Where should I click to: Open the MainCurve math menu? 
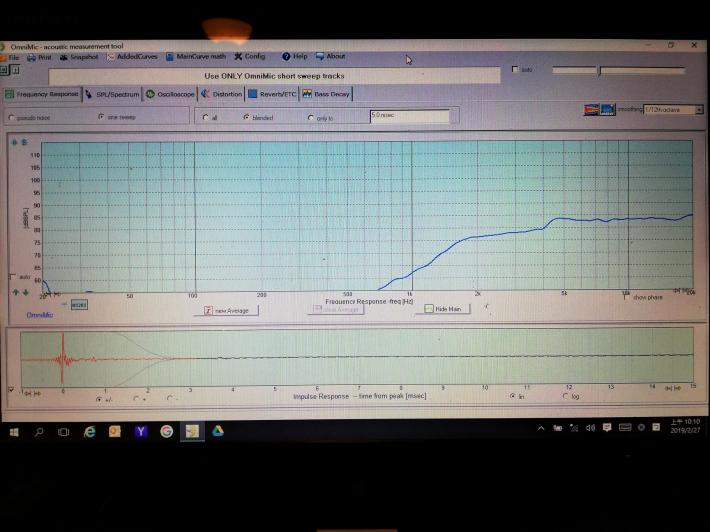tap(196, 57)
